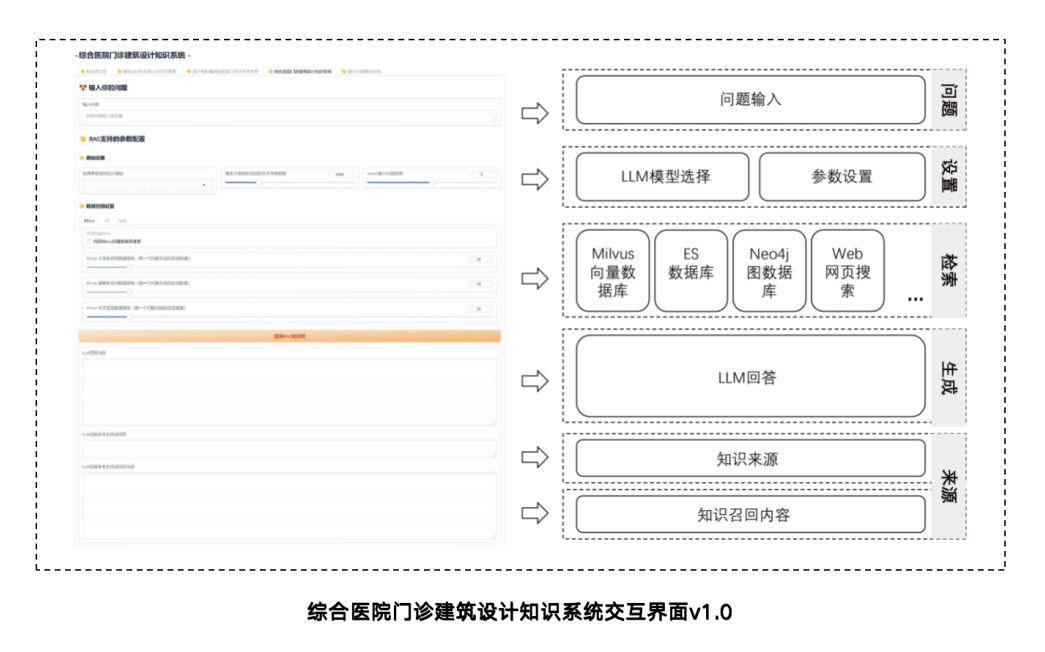Toggle the Milvus vector database retrieval checkbox
The image size is (1045, 652).
(x=89, y=241)
